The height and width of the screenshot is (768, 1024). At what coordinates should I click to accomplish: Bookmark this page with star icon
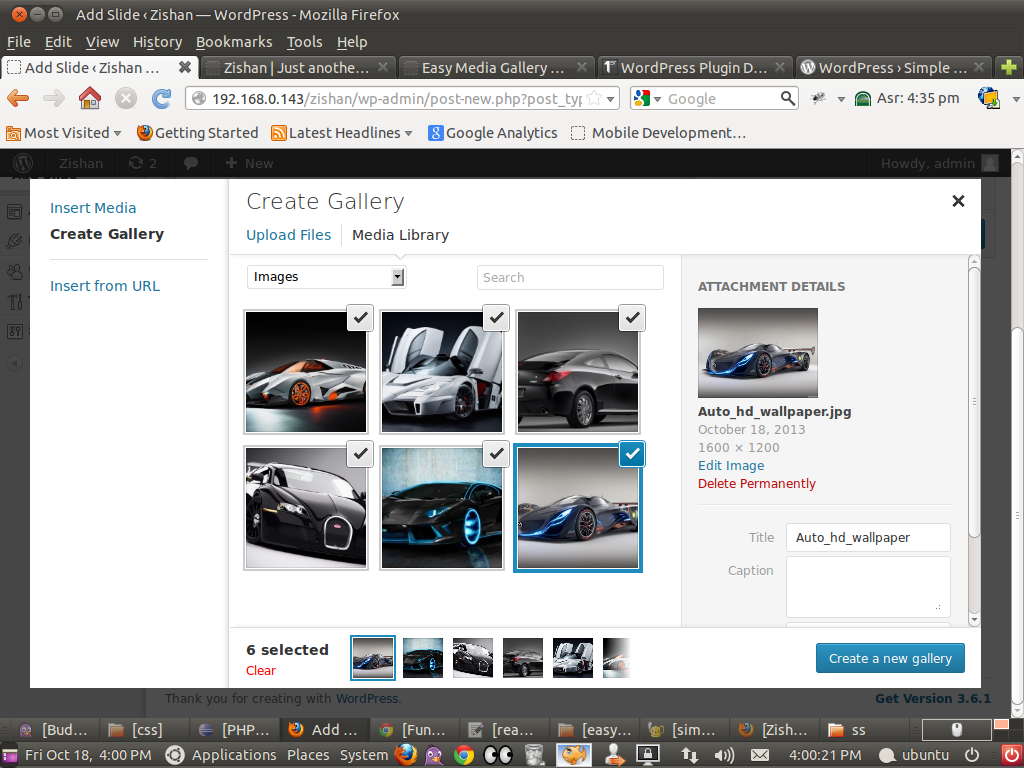click(594, 98)
